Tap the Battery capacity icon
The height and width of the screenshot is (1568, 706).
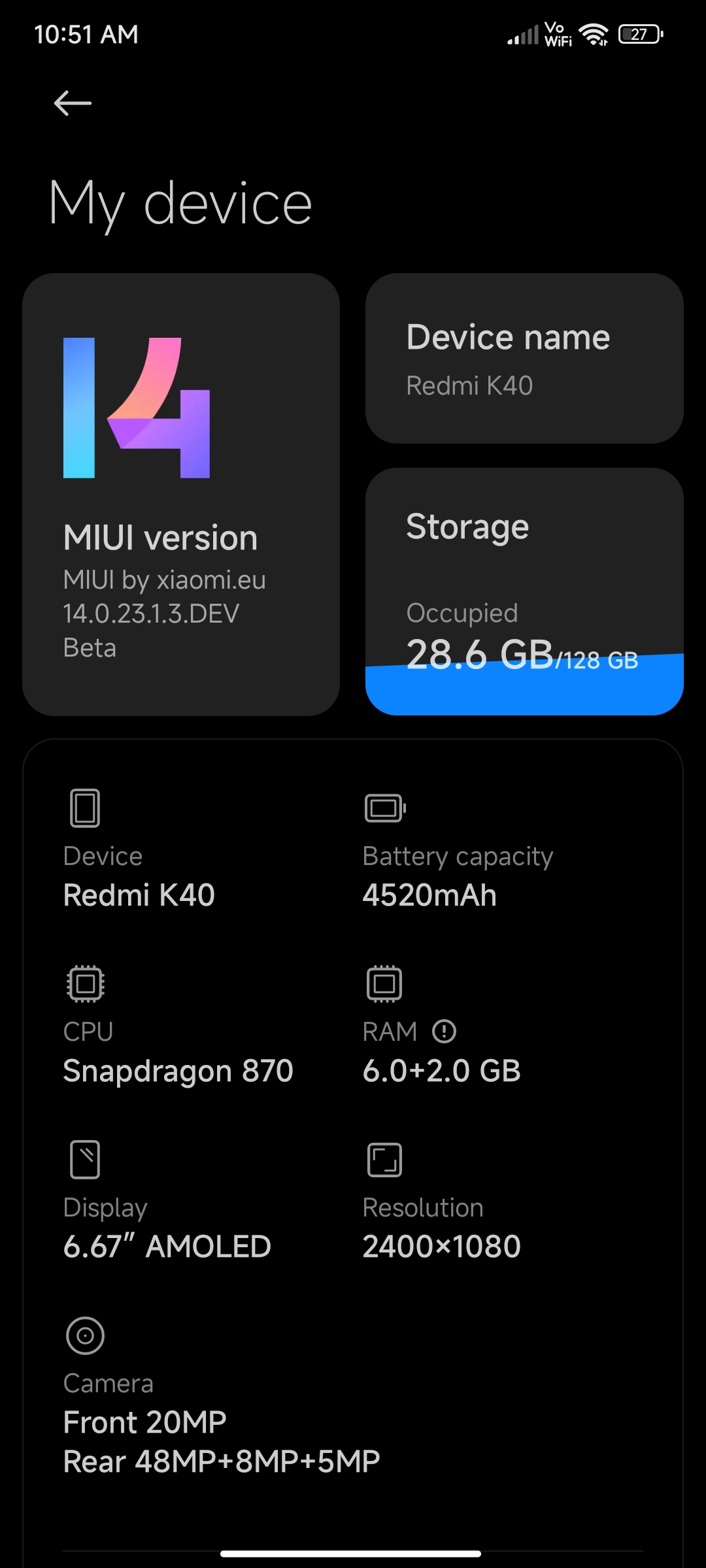pos(385,808)
